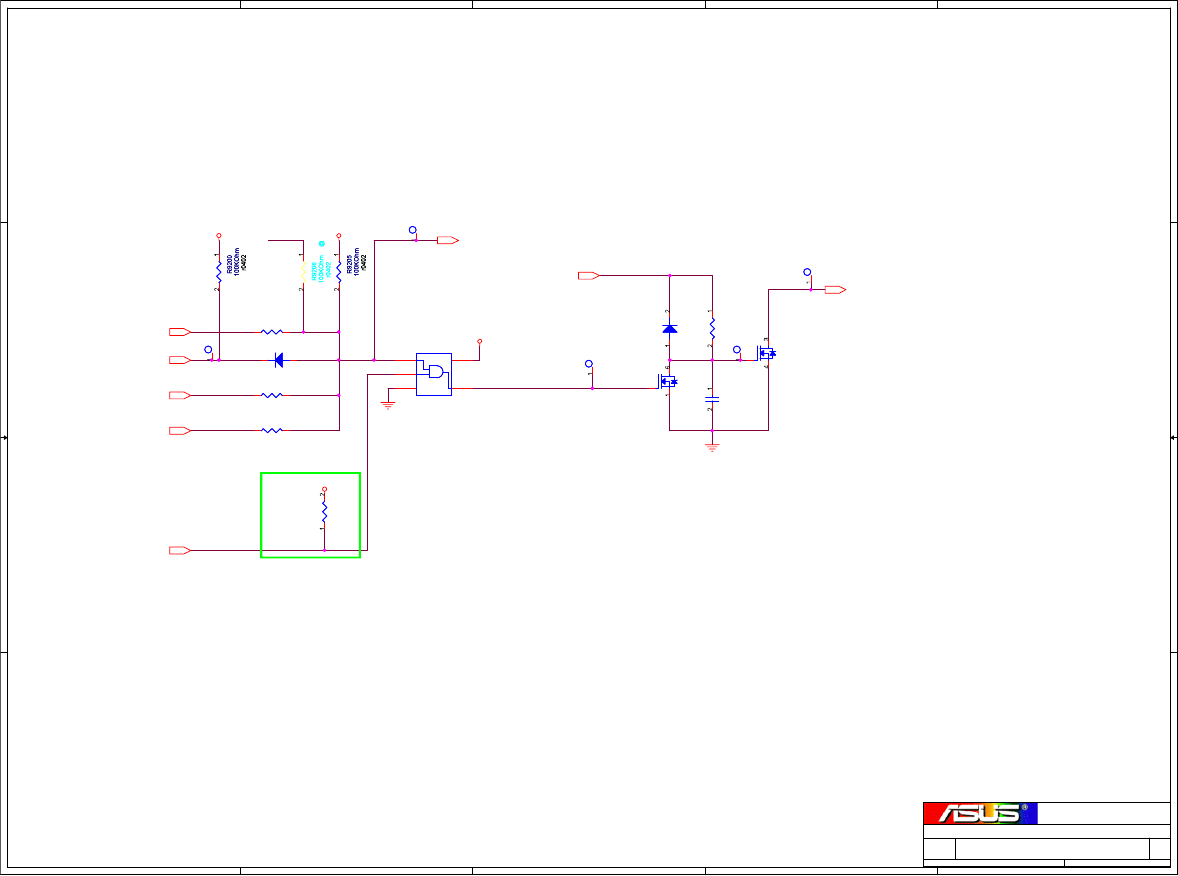Select the MOSFET connected to the right output port
This screenshot has width=1178, height=876.
click(766, 353)
